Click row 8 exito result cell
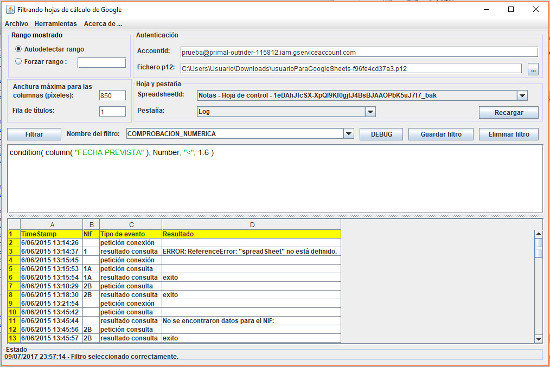The width and height of the screenshot is (550, 367). 251,295
